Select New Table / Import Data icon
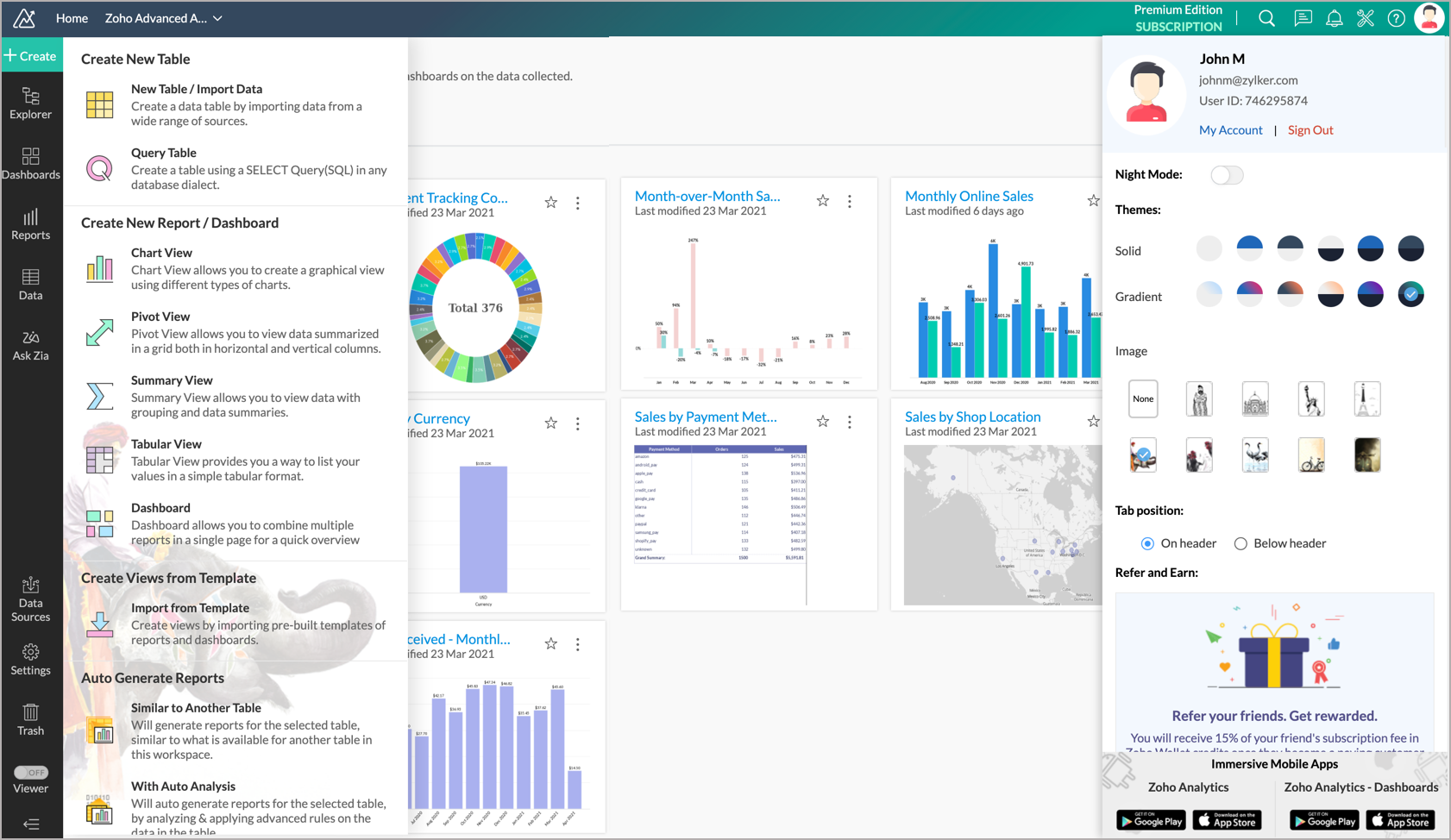The image size is (1451, 840). click(x=99, y=104)
